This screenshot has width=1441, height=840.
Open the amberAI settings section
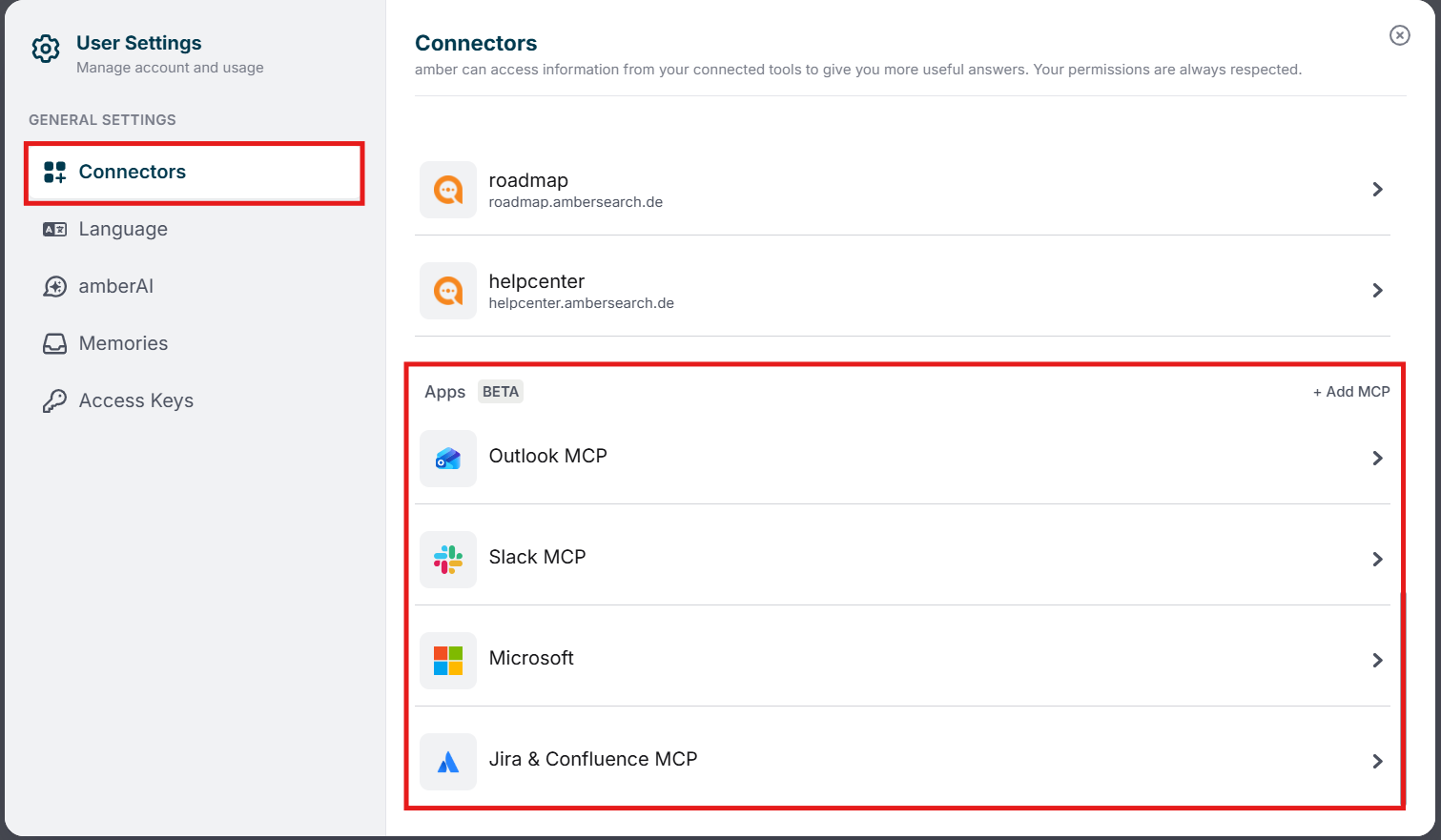(x=195, y=286)
